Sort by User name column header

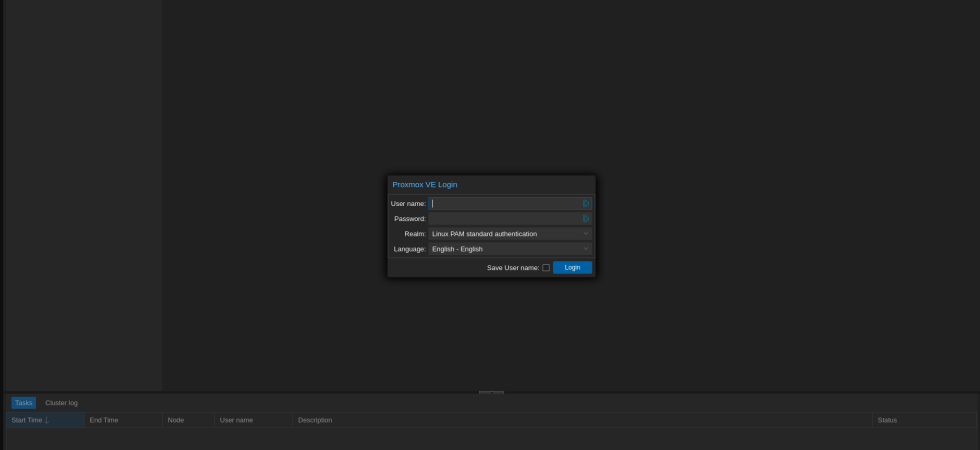click(x=253, y=420)
